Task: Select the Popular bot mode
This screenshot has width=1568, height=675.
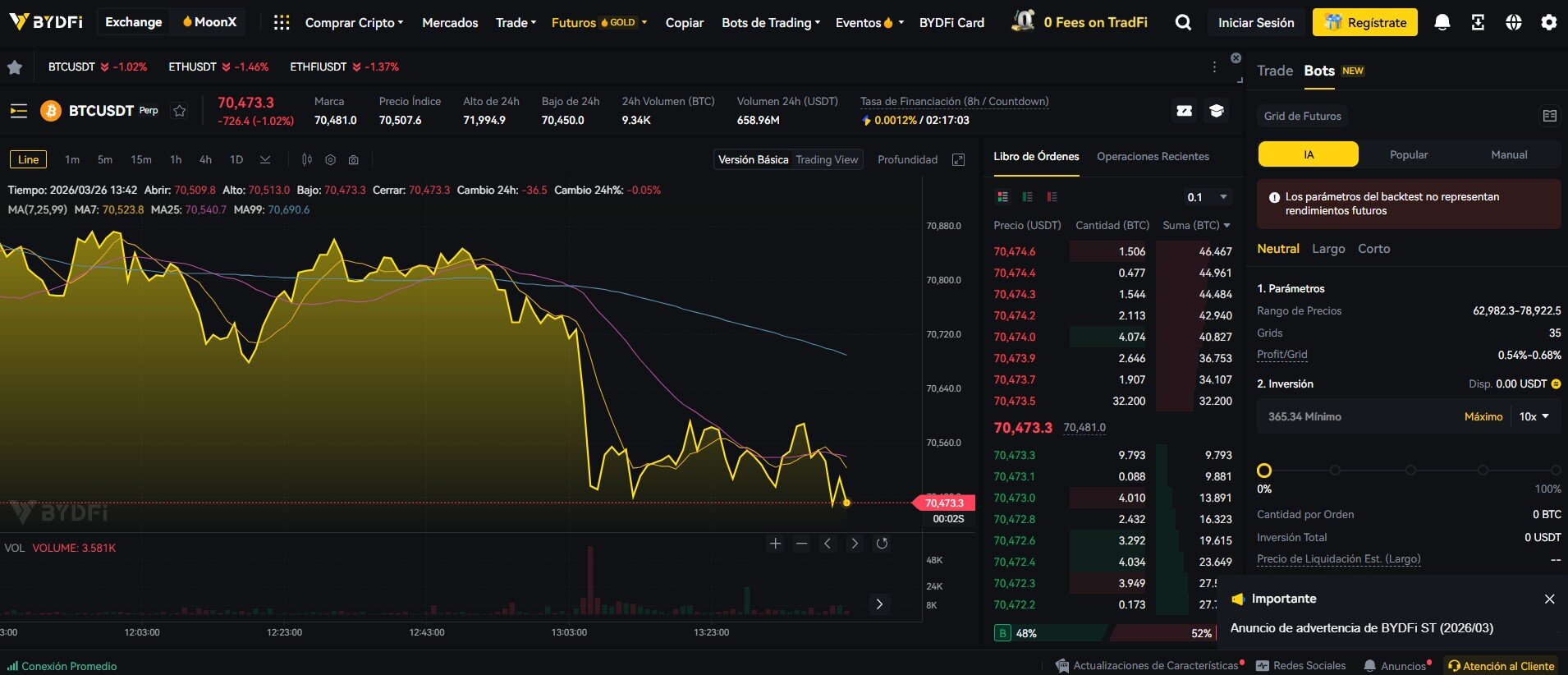Action: pos(1409,154)
